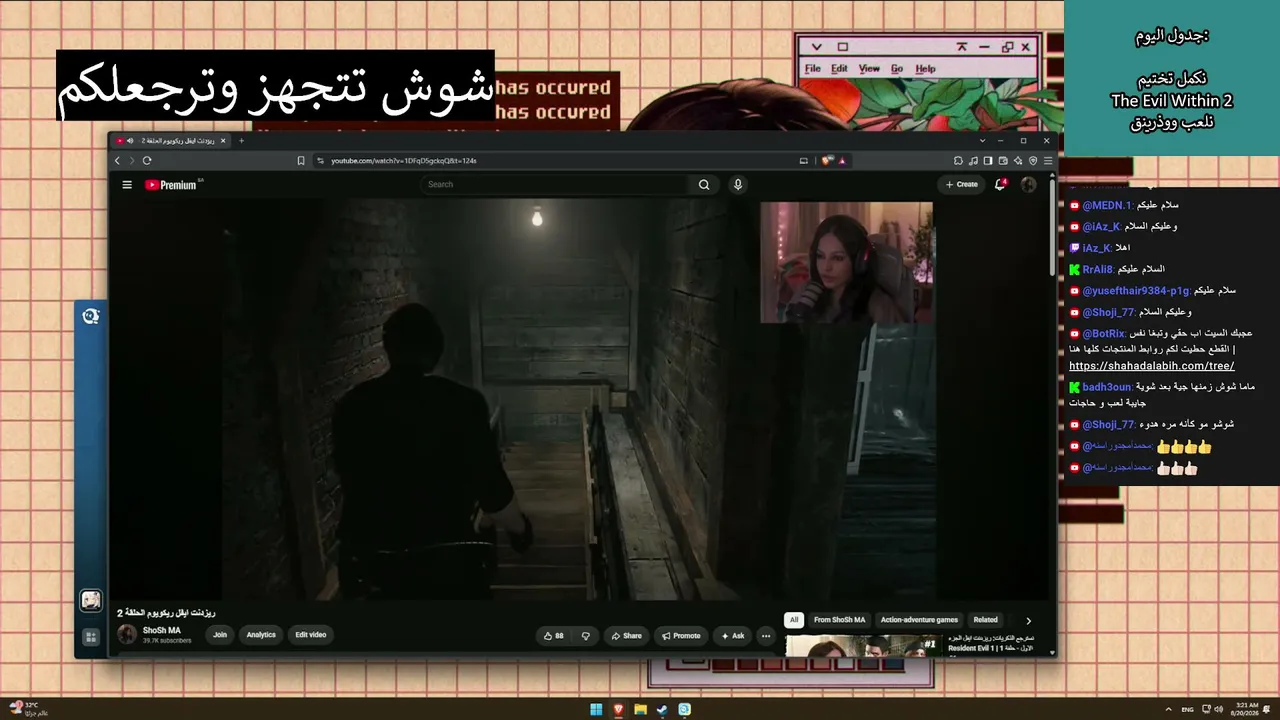Open View menu in retro window

[x=869, y=69]
